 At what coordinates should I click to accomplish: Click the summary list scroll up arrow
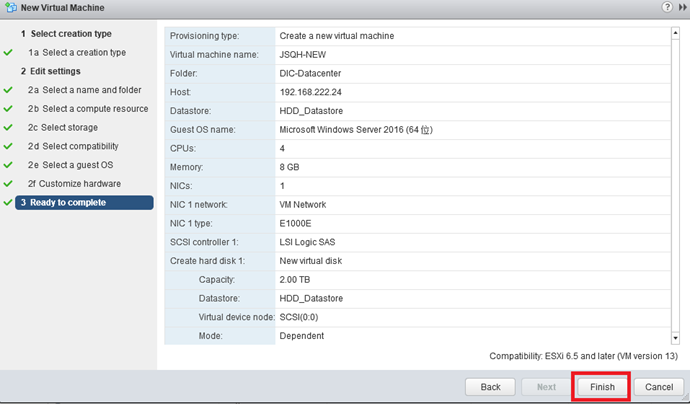[675, 33]
